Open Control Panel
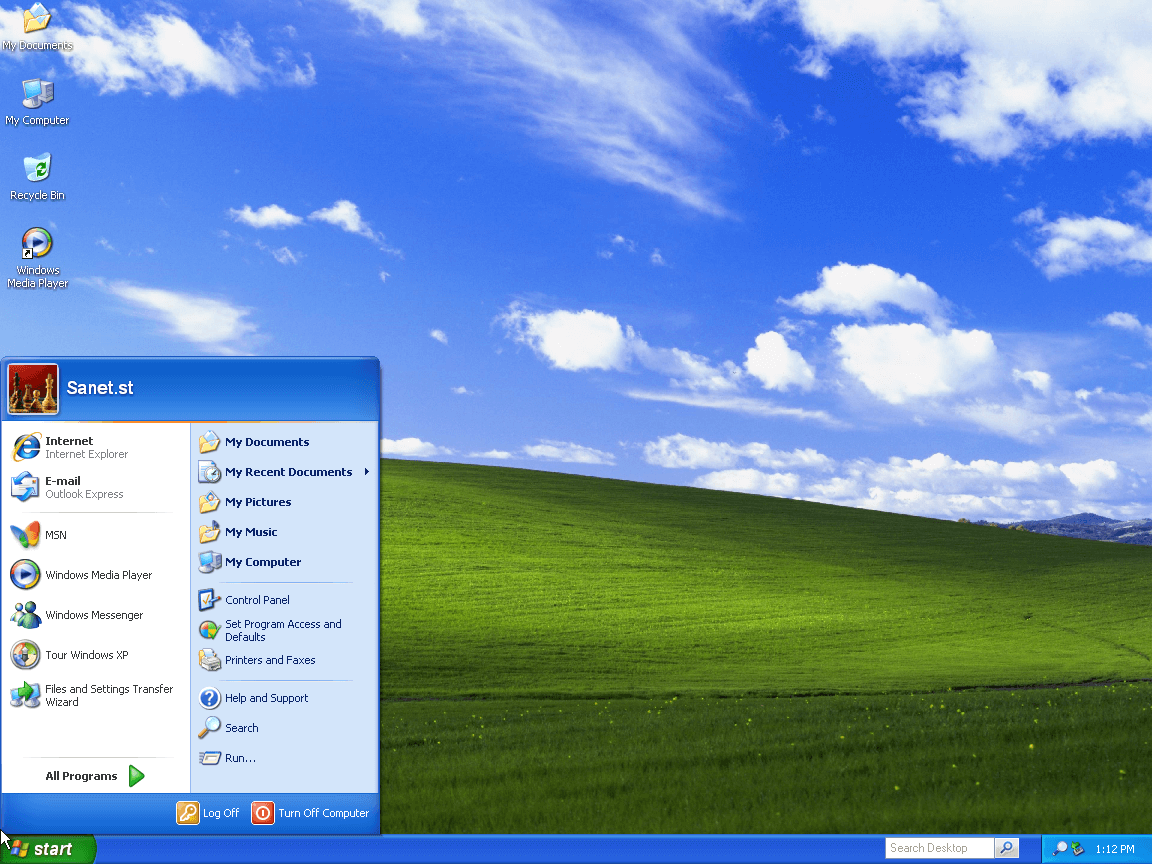The width and height of the screenshot is (1152, 864). (286, 600)
